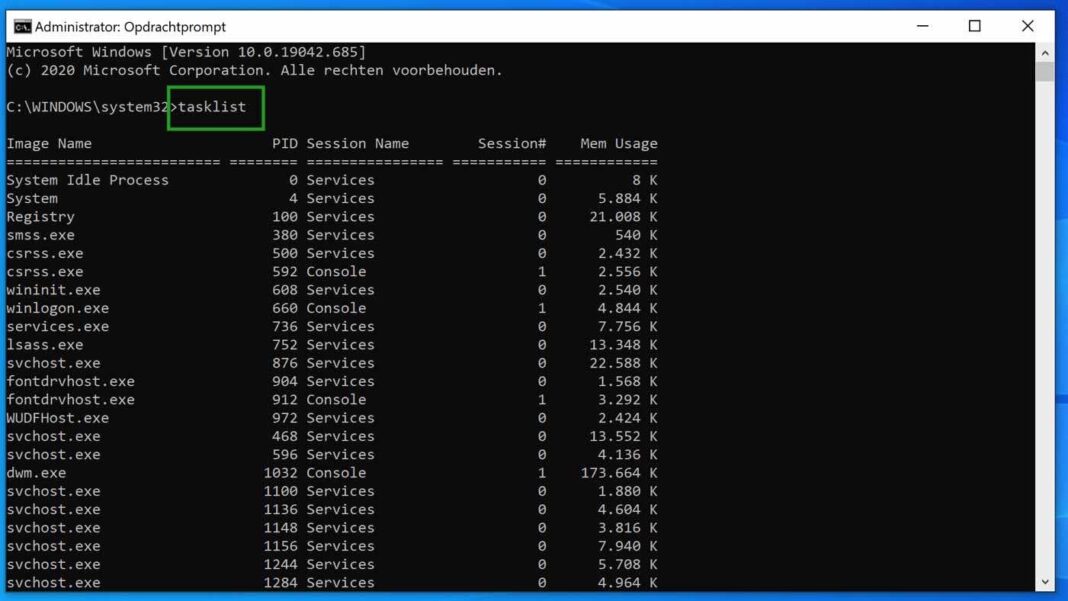Click the Mem Usage column header

click(616, 143)
